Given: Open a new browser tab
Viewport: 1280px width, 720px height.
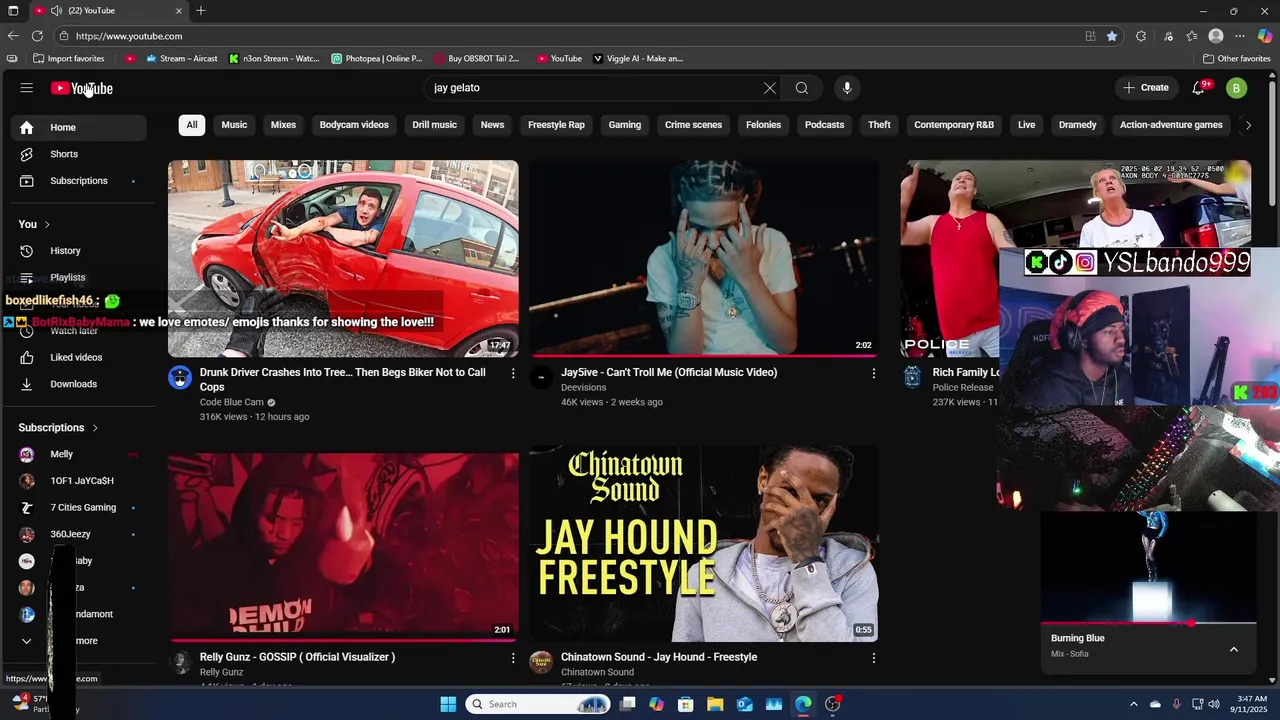Looking at the screenshot, I should pyautogui.click(x=201, y=11).
